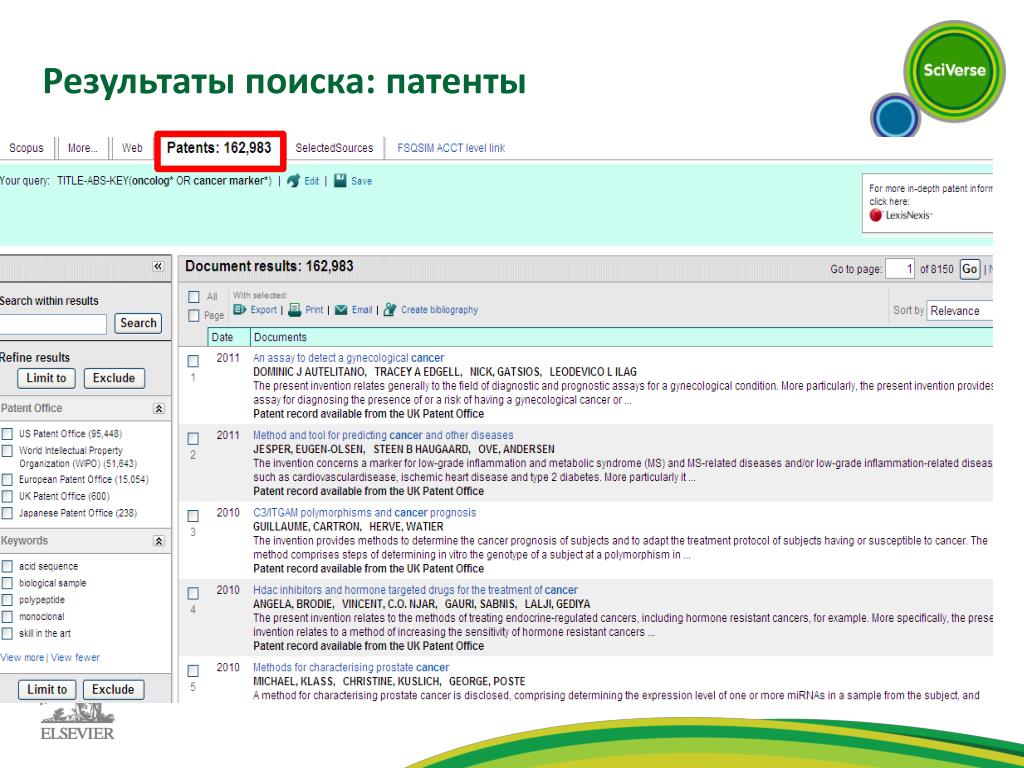The width and height of the screenshot is (1024, 768).
Task: Click the Search within results button
Action: coord(138,323)
